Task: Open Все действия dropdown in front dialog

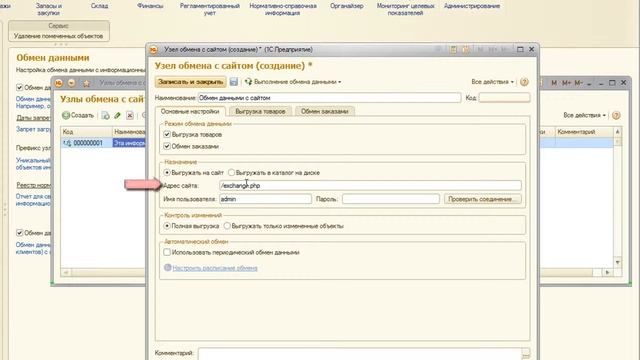Action: (x=493, y=82)
